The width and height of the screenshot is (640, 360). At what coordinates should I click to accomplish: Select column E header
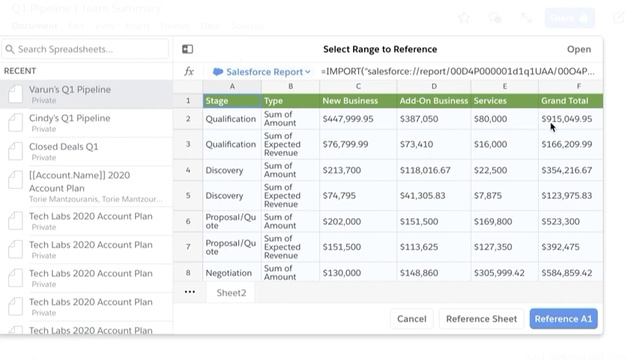[x=504, y=87]
